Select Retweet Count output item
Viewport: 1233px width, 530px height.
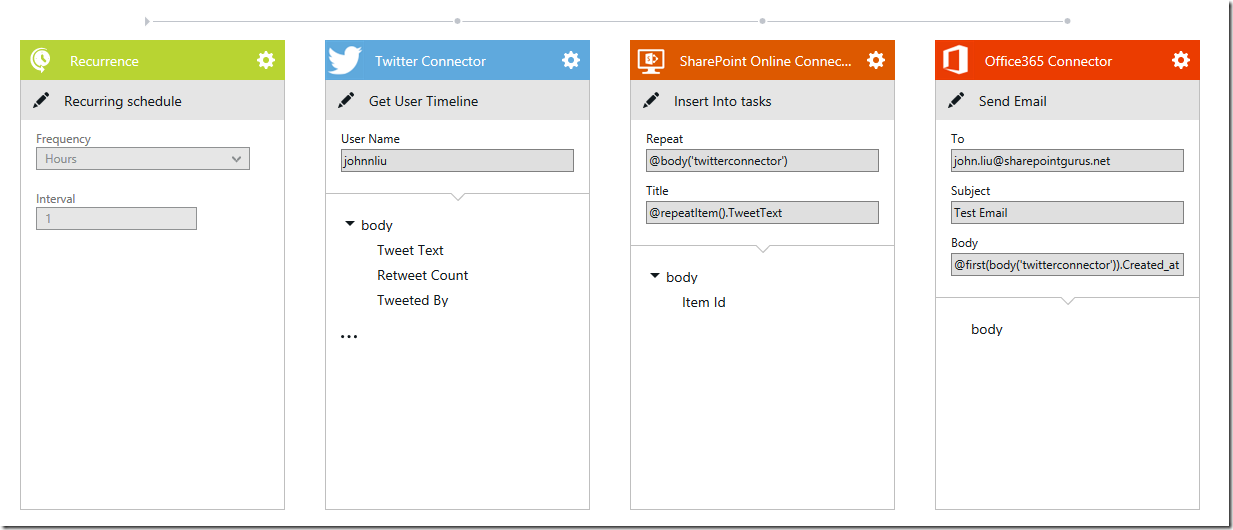pyautogui.click(x=422, y=276)
